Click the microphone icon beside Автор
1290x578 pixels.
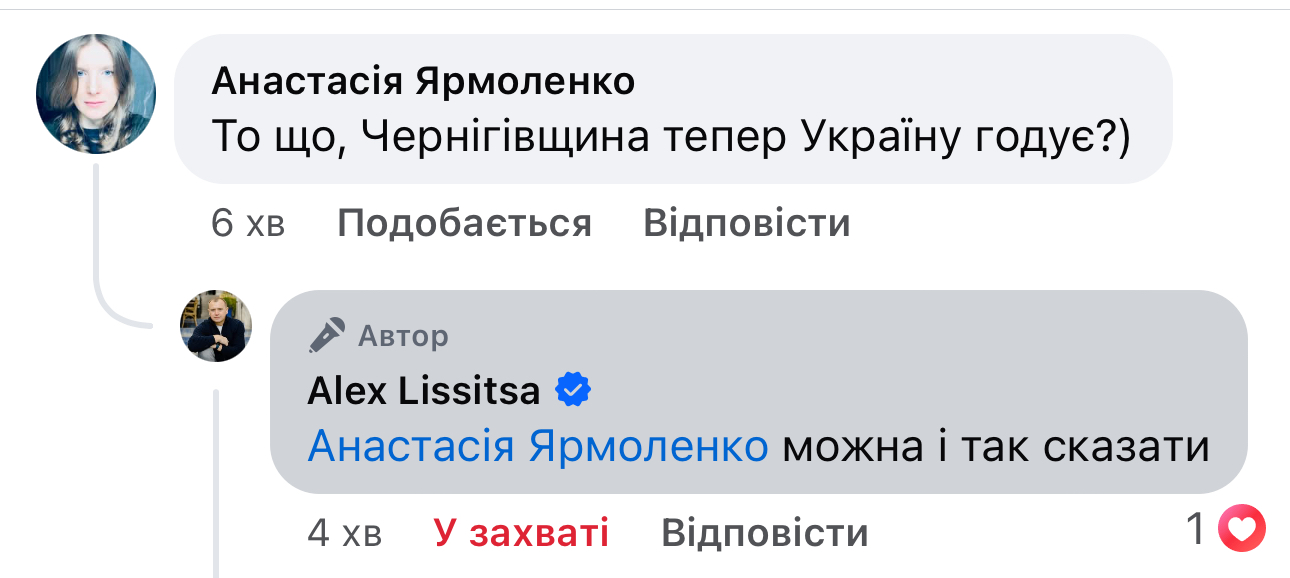327,336
